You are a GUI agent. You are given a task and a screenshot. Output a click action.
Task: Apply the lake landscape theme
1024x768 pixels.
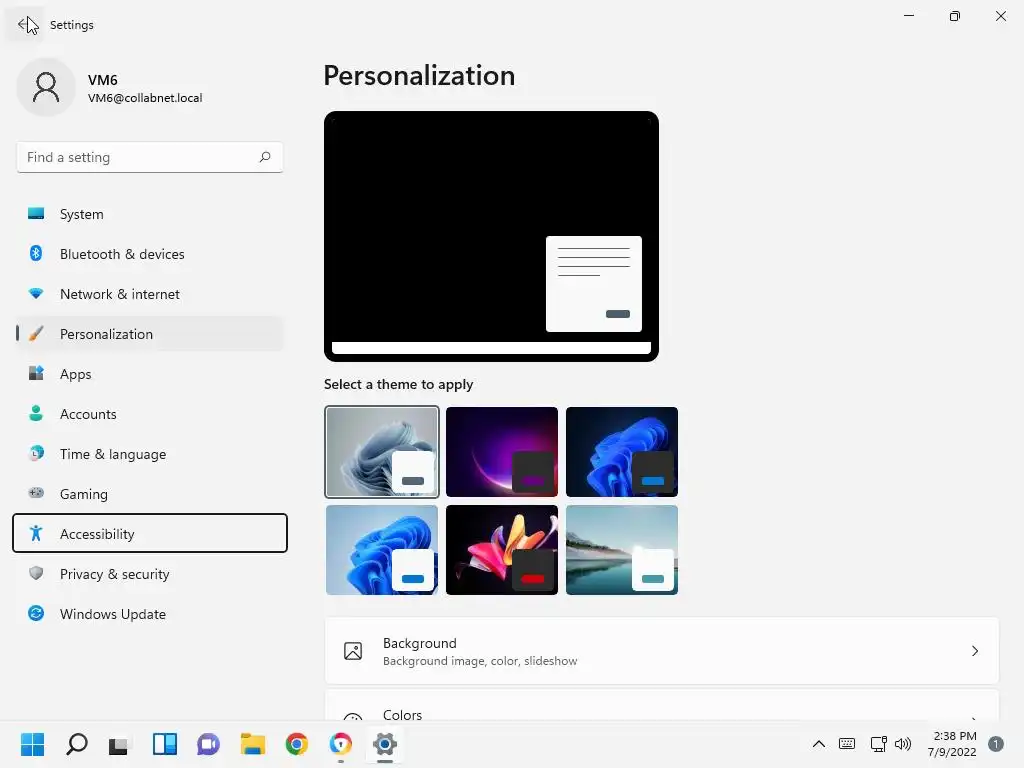point(622,550)
